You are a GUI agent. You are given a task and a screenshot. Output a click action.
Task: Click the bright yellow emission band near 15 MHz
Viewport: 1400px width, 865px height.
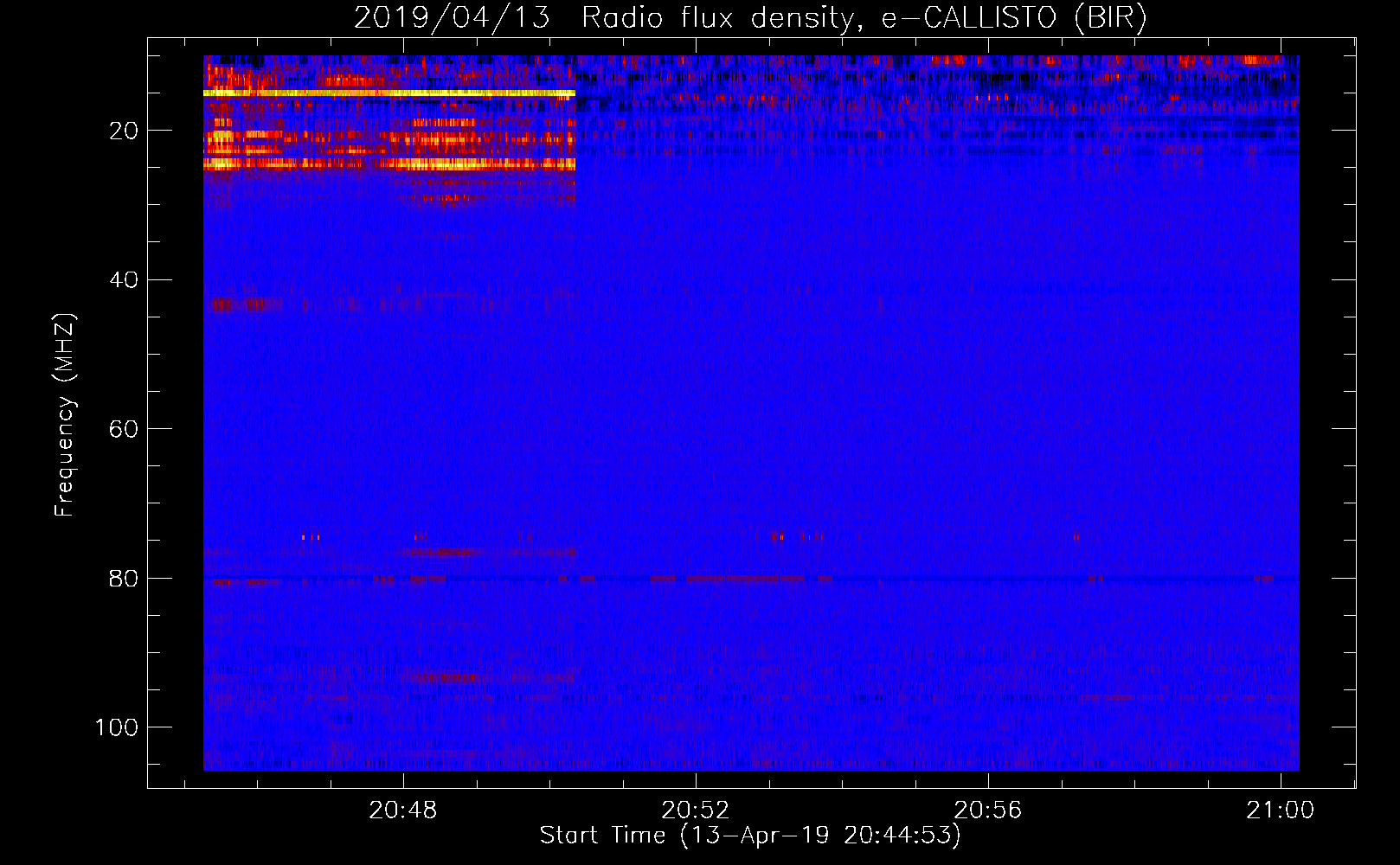coord(389,93)
